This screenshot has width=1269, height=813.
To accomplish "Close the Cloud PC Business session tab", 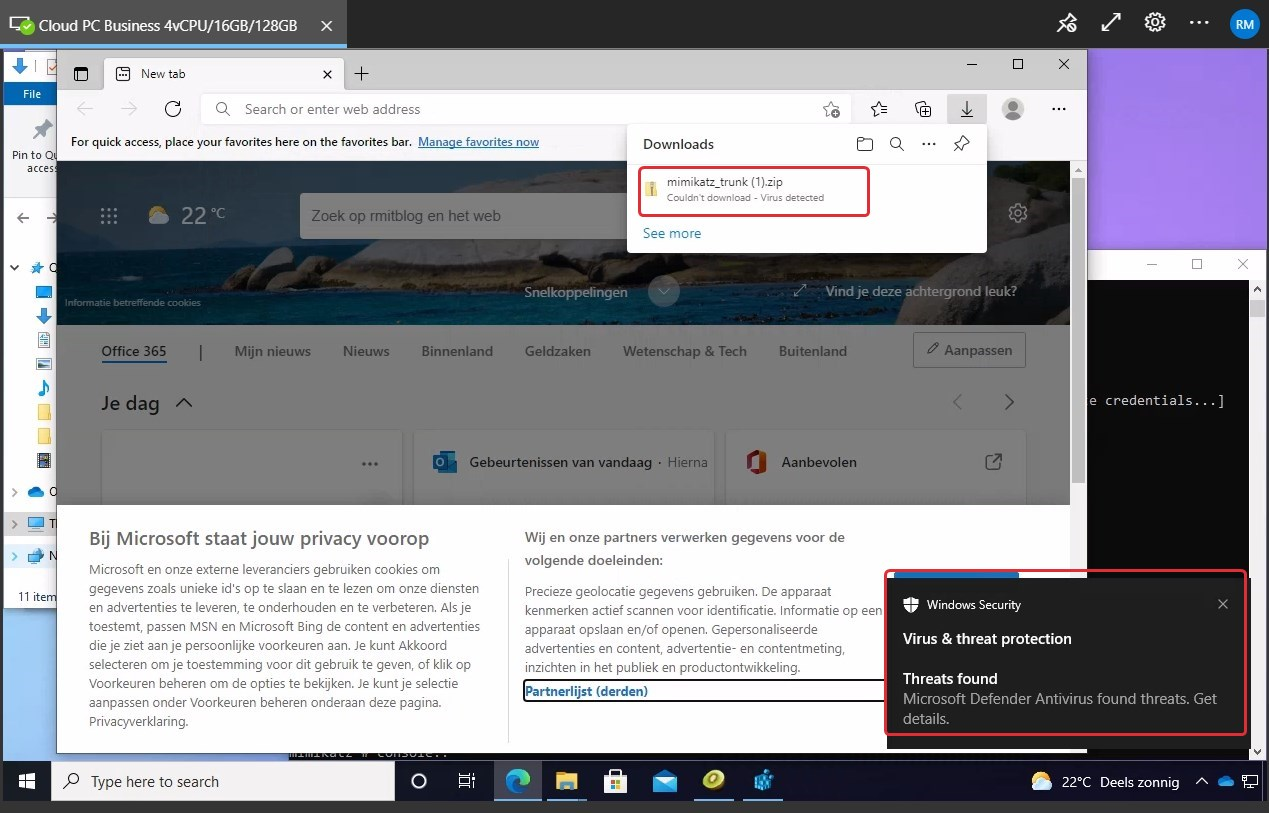I will click(326, 25).
